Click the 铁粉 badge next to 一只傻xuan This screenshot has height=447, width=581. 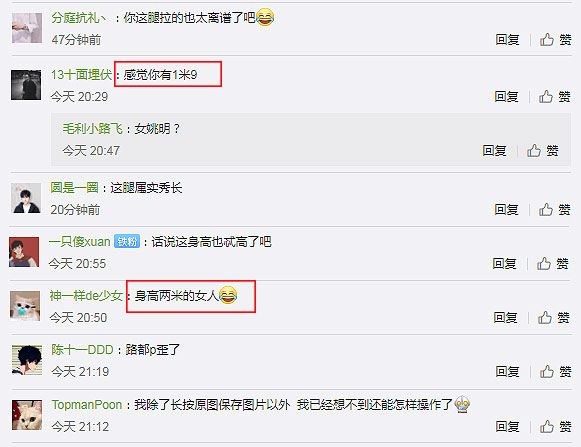click(x=127, y=242)
